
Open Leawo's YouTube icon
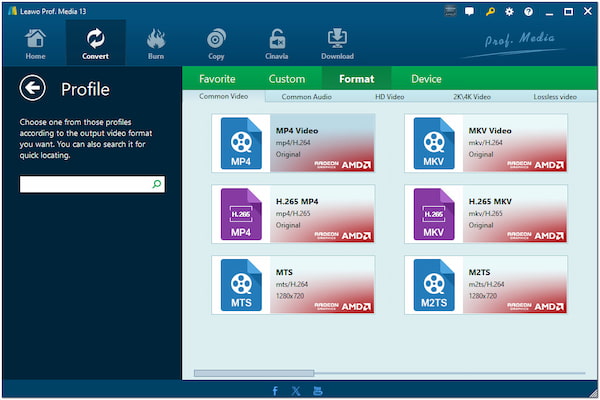318,391
